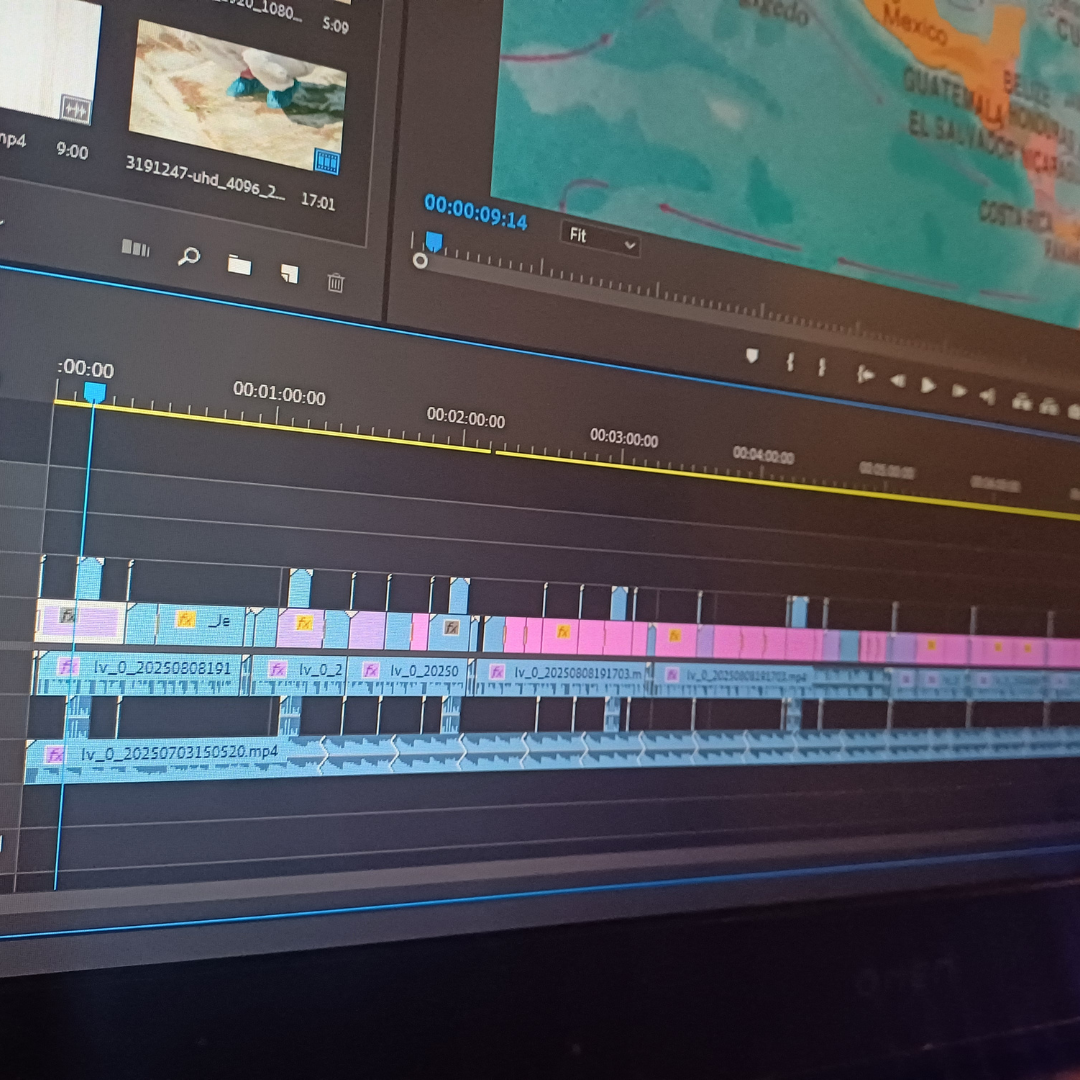
Task: Click the New Item icon in Project panel
Action: pos(289,273)
